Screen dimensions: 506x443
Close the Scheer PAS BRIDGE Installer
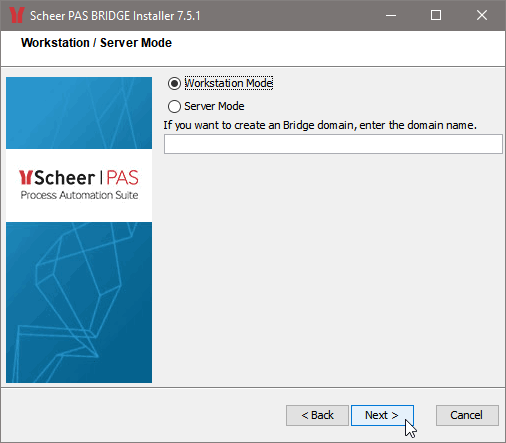pyautogui.click(x=482, y=15)
